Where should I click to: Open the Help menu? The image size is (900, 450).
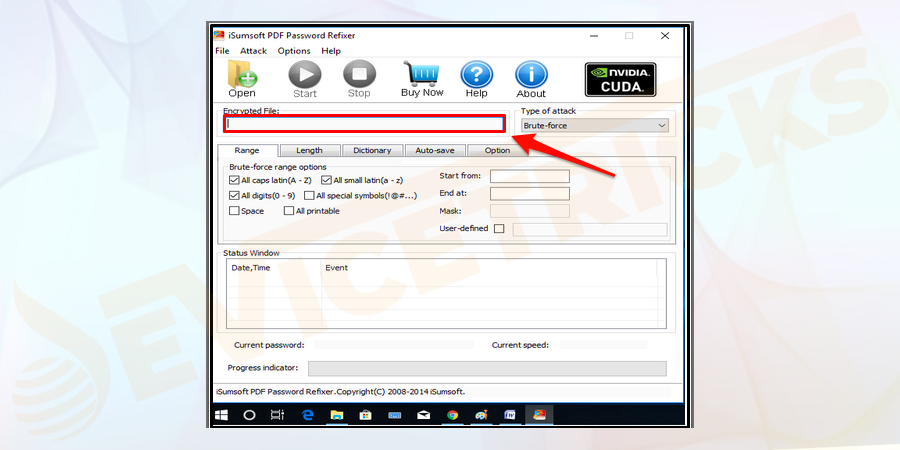[x=331, y=51]
